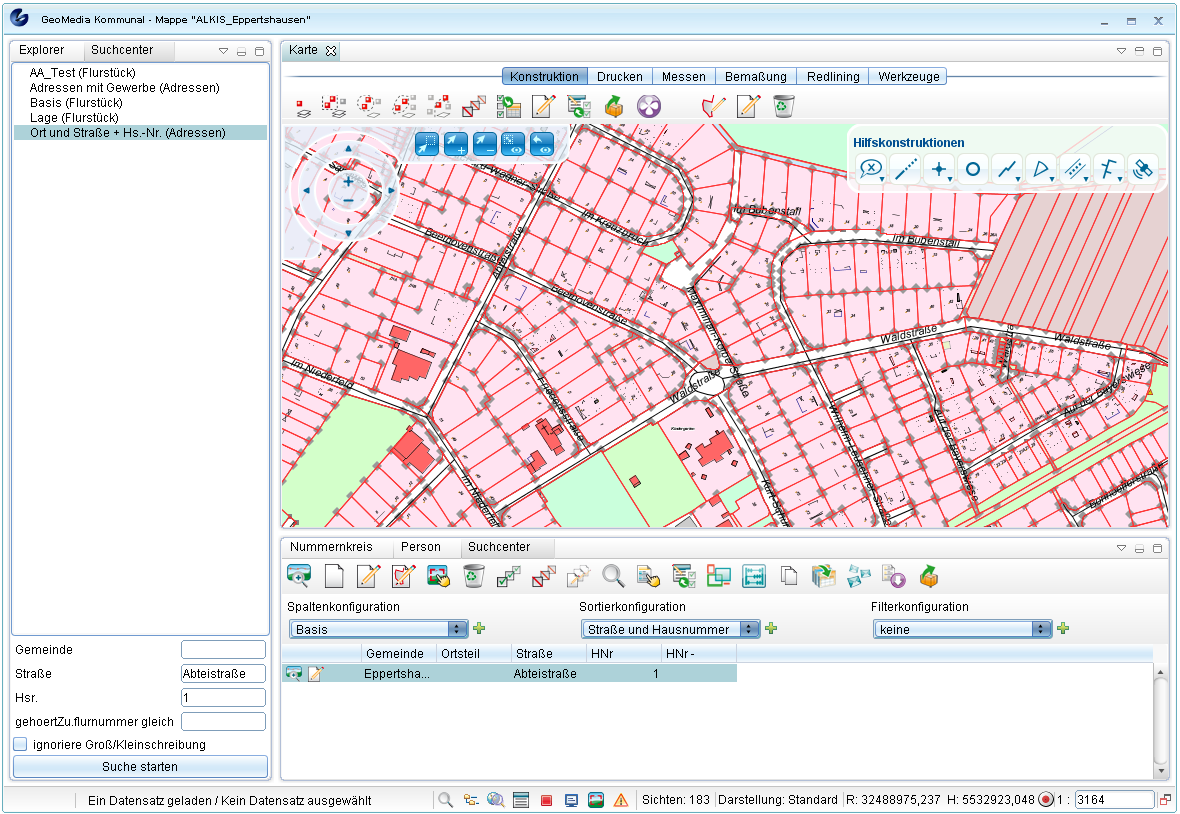Toggle the red record button beside scale
Image resolution: width=1180 pixels, height=814 pixels.
pyautogui.click(x=1046, y=800)
